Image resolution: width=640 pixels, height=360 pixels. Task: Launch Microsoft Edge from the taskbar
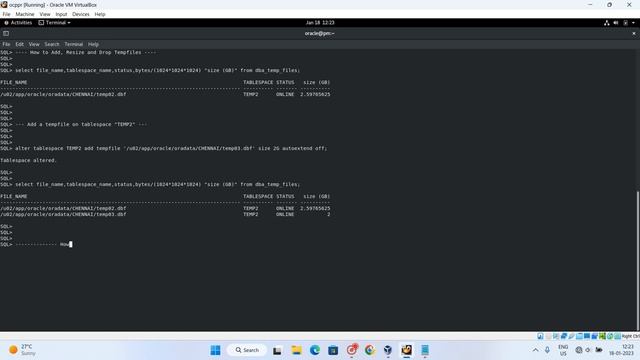point(315,350)
